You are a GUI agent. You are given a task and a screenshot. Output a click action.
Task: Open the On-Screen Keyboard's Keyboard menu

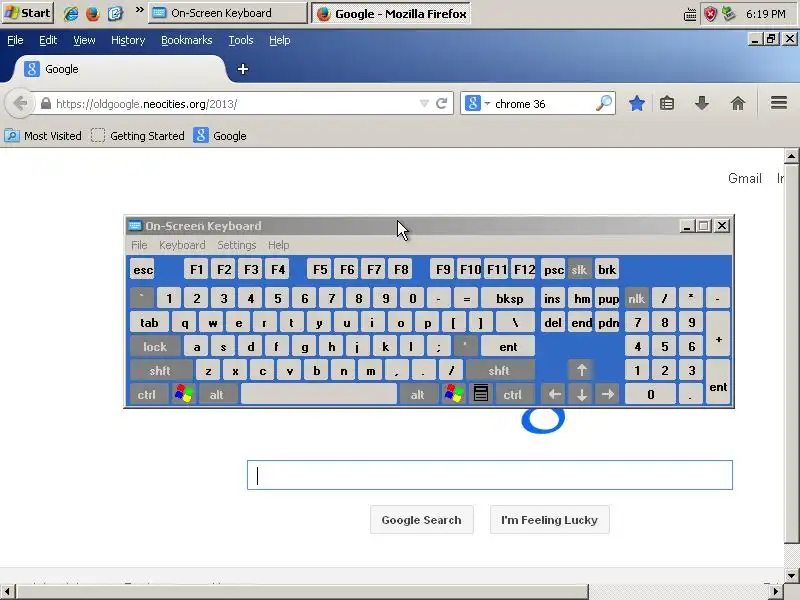point(182,245)
